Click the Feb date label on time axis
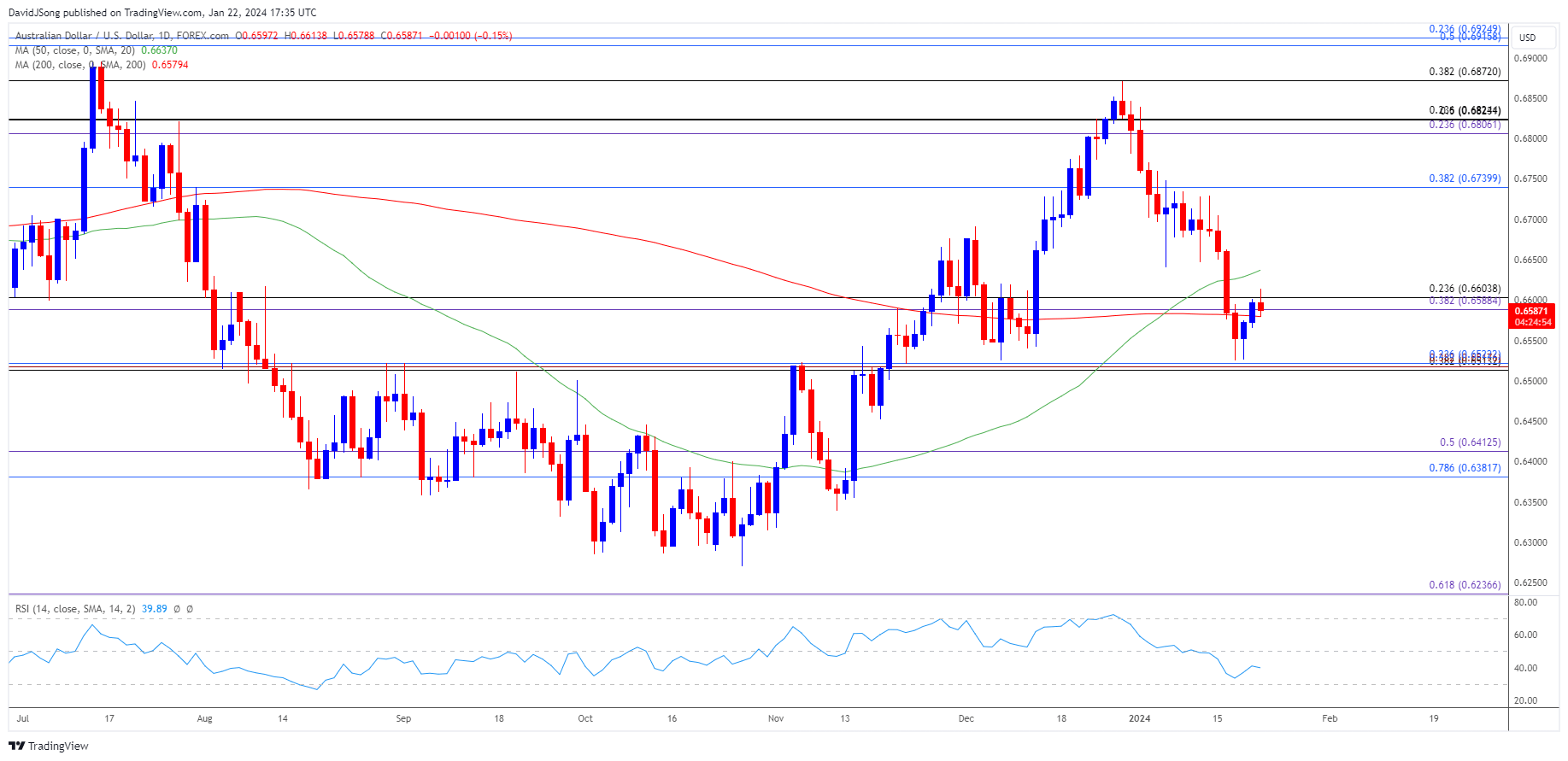This screenshot has width=1568, height=761. [x=1330, y=718]
